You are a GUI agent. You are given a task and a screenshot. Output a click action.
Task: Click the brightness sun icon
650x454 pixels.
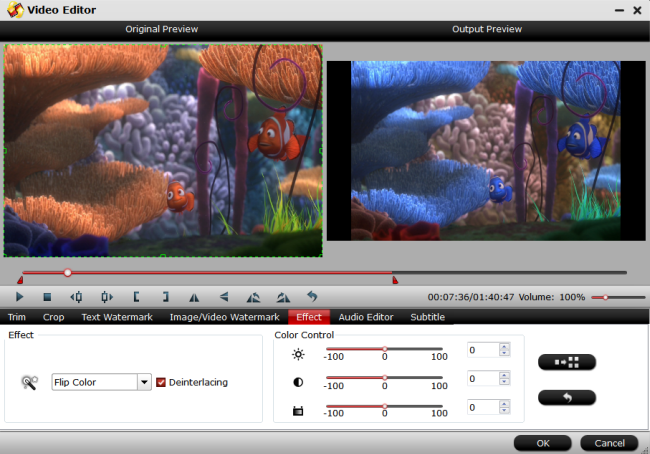coord(298,354)
